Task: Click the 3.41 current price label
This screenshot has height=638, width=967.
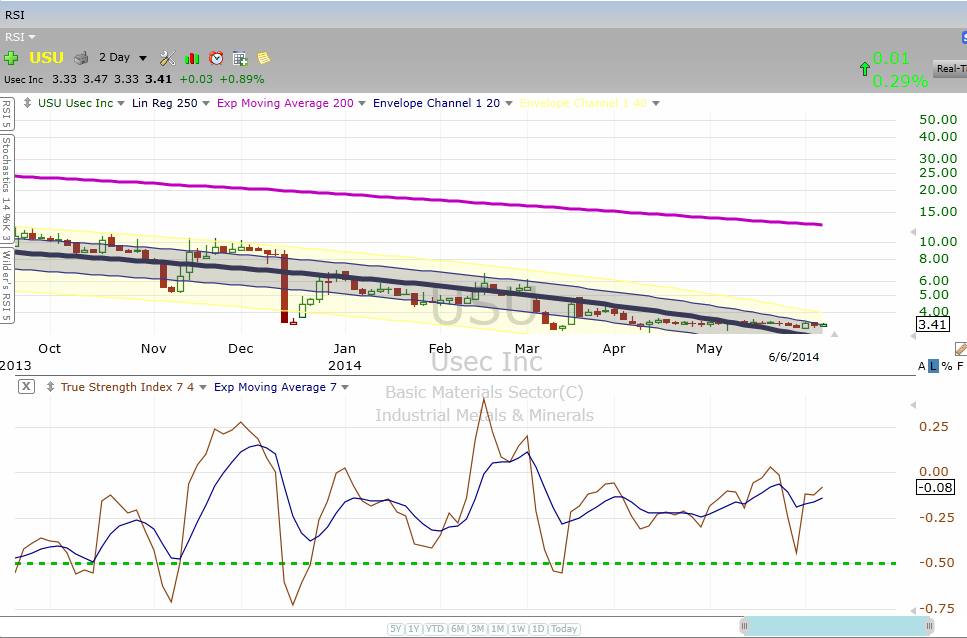Action: (x=932, y=324)
